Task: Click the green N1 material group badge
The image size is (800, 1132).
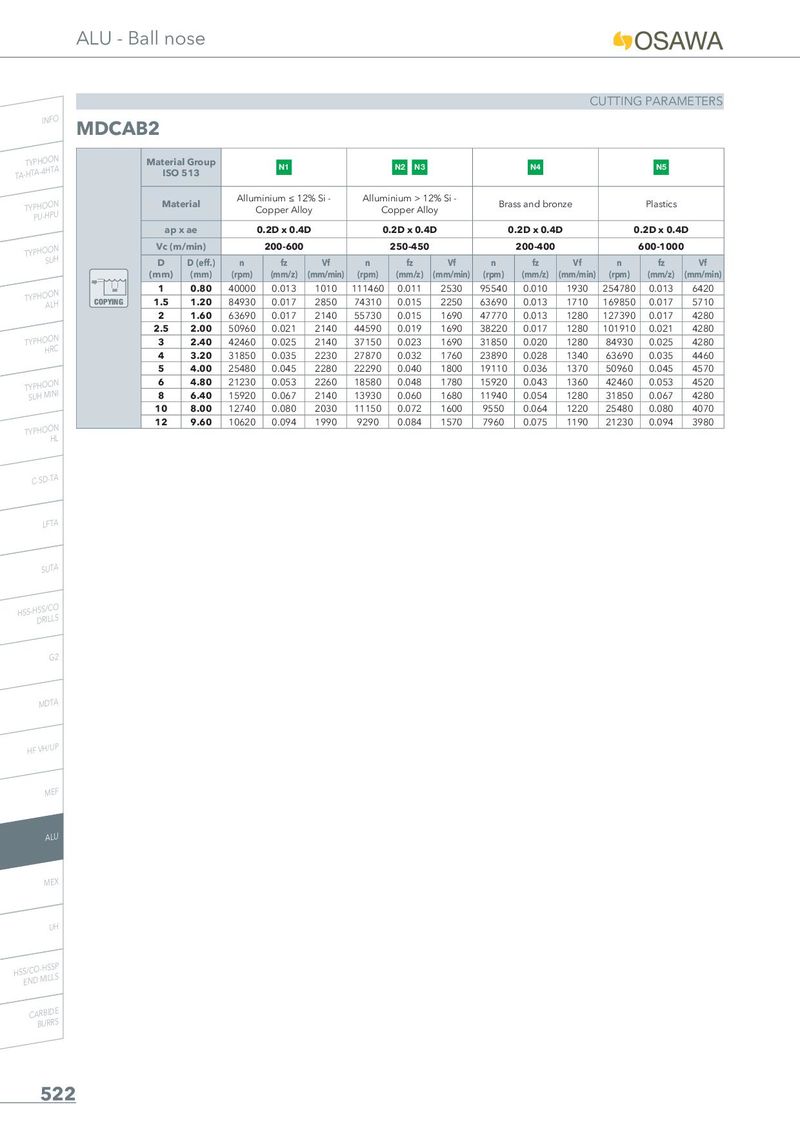Action: pyautogui.click(x=284, y=167)
